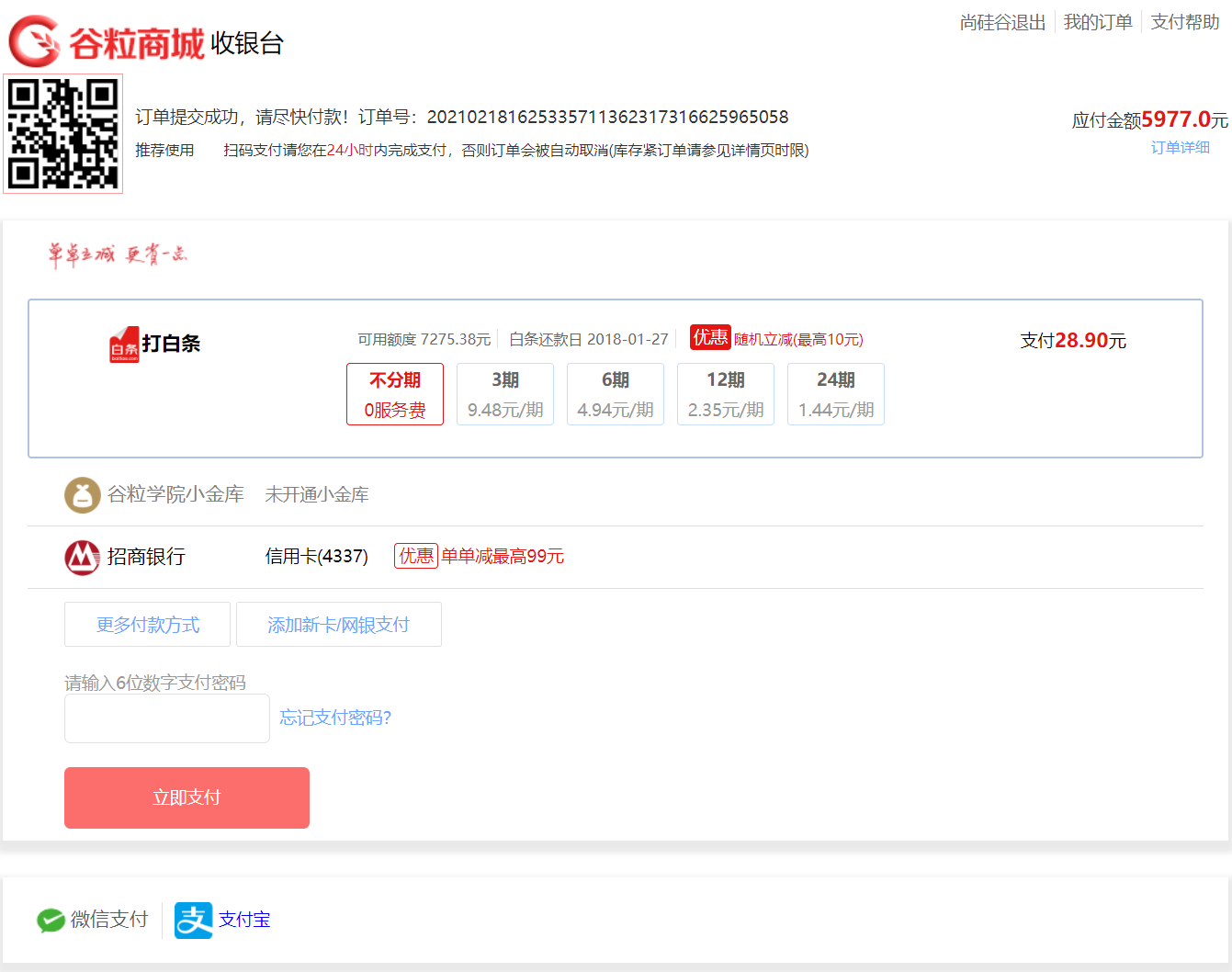Image resolution: width=1232 pixels, height=972 pixels.
Task: Click the 微信支付 WeChat icon
Action: coord(51,920)
